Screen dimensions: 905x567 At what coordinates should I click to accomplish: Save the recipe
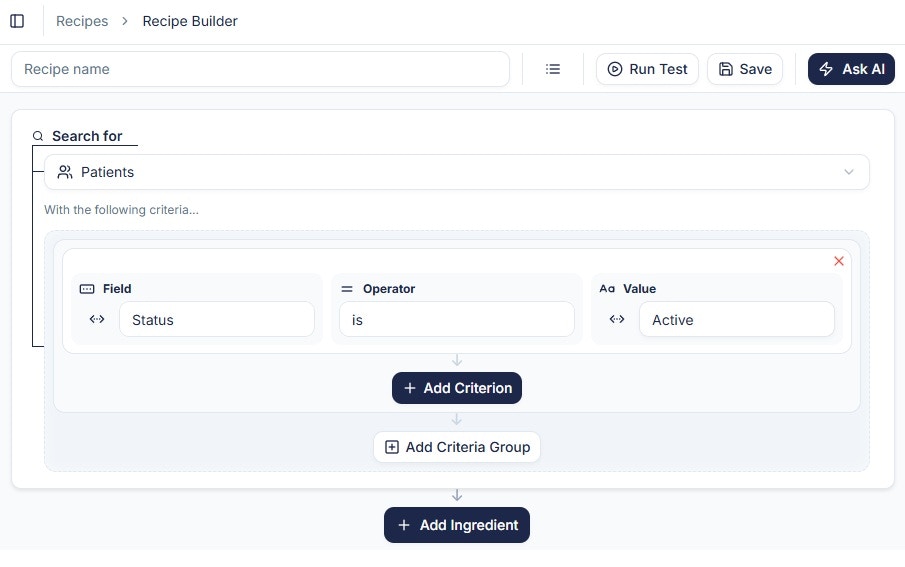pos(745,69)
